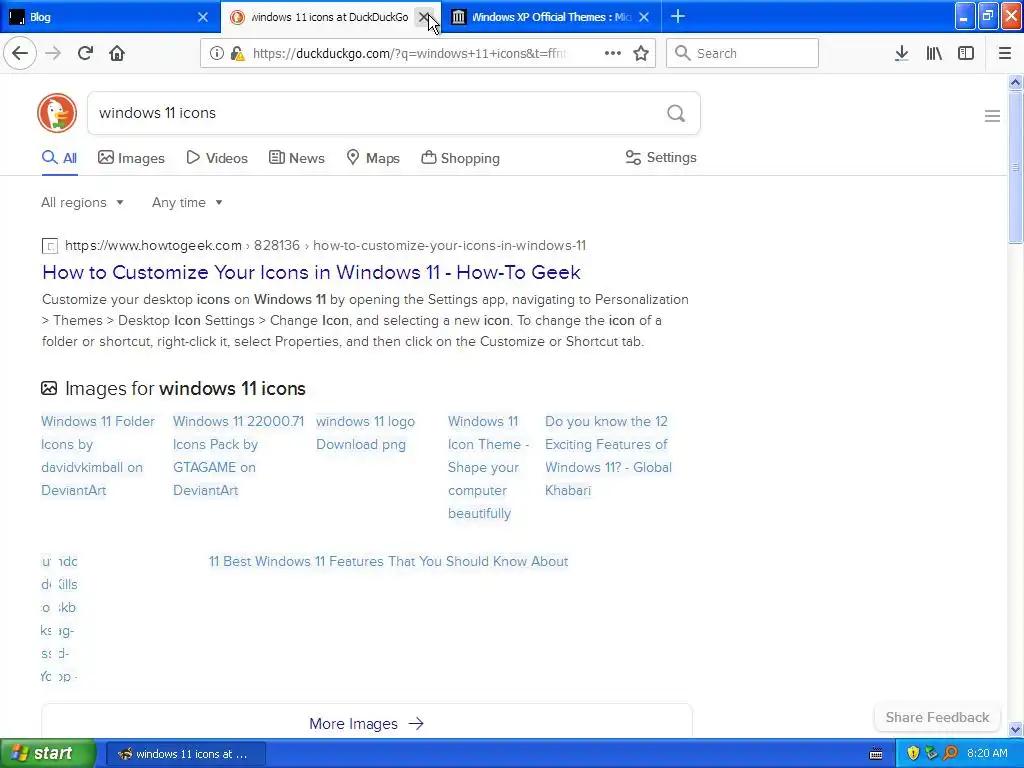The width and height of the screenshot is (1024, 768).
Task: Open Windows 11 22000.71 Icons Pack link
Action: [x=238, y=456]
